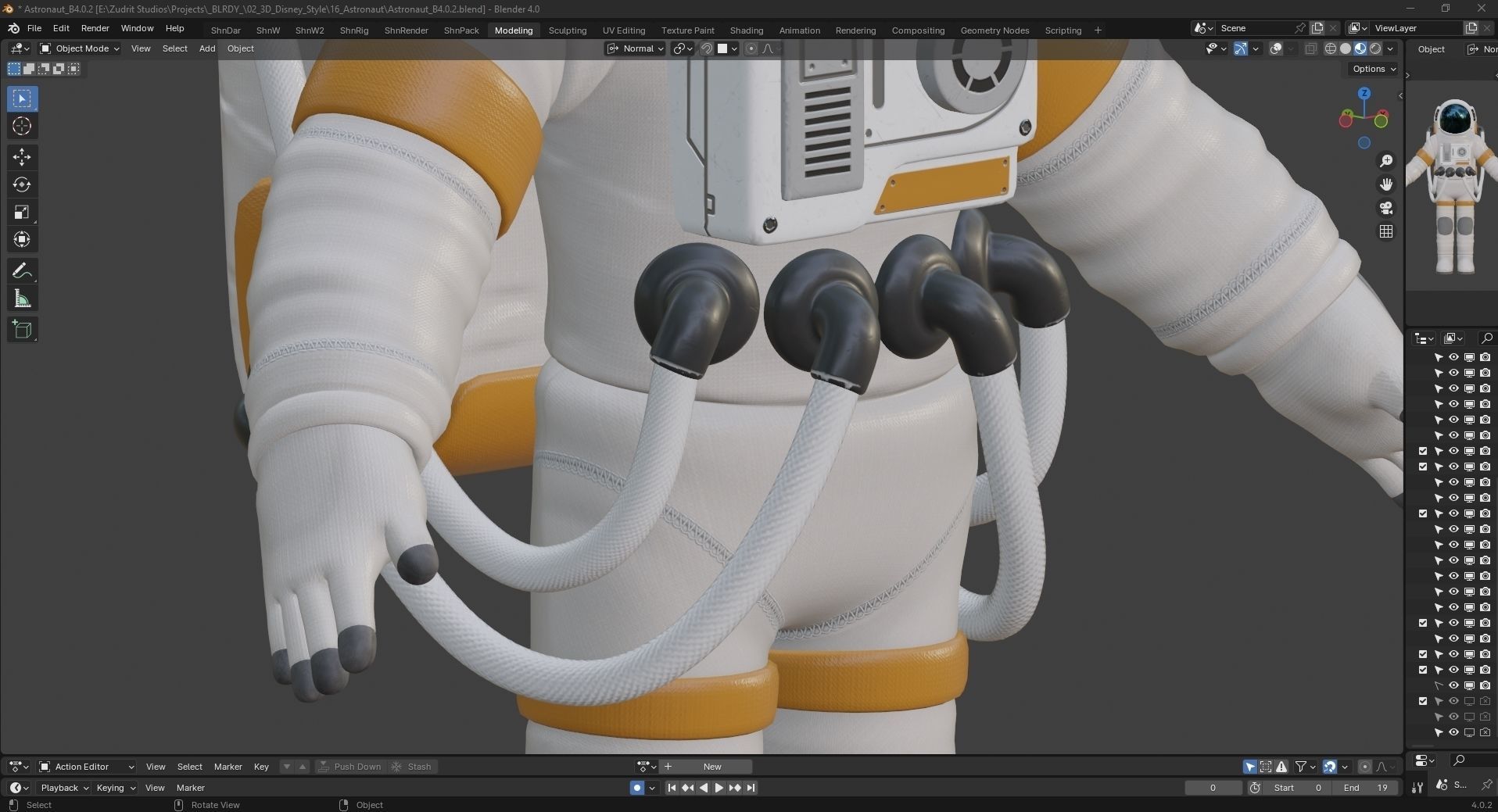Click the Start frame field

click(x=1298, y=788)
